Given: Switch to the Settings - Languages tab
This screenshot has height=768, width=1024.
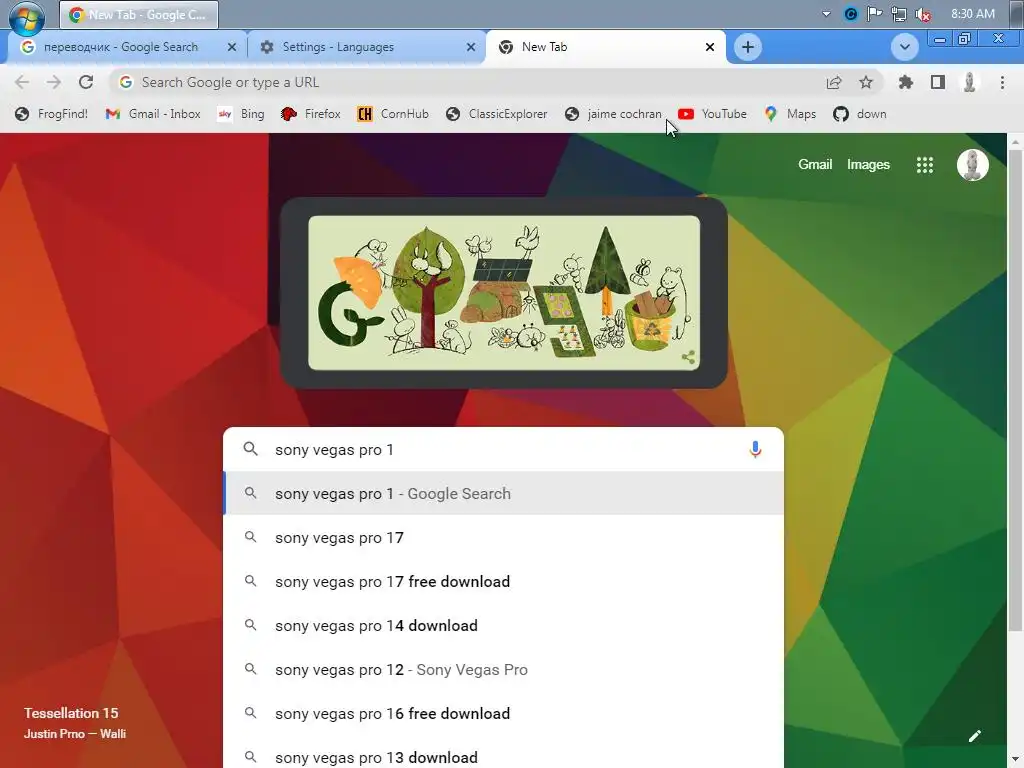Looking at the screenshot, I should coord(338,47).
